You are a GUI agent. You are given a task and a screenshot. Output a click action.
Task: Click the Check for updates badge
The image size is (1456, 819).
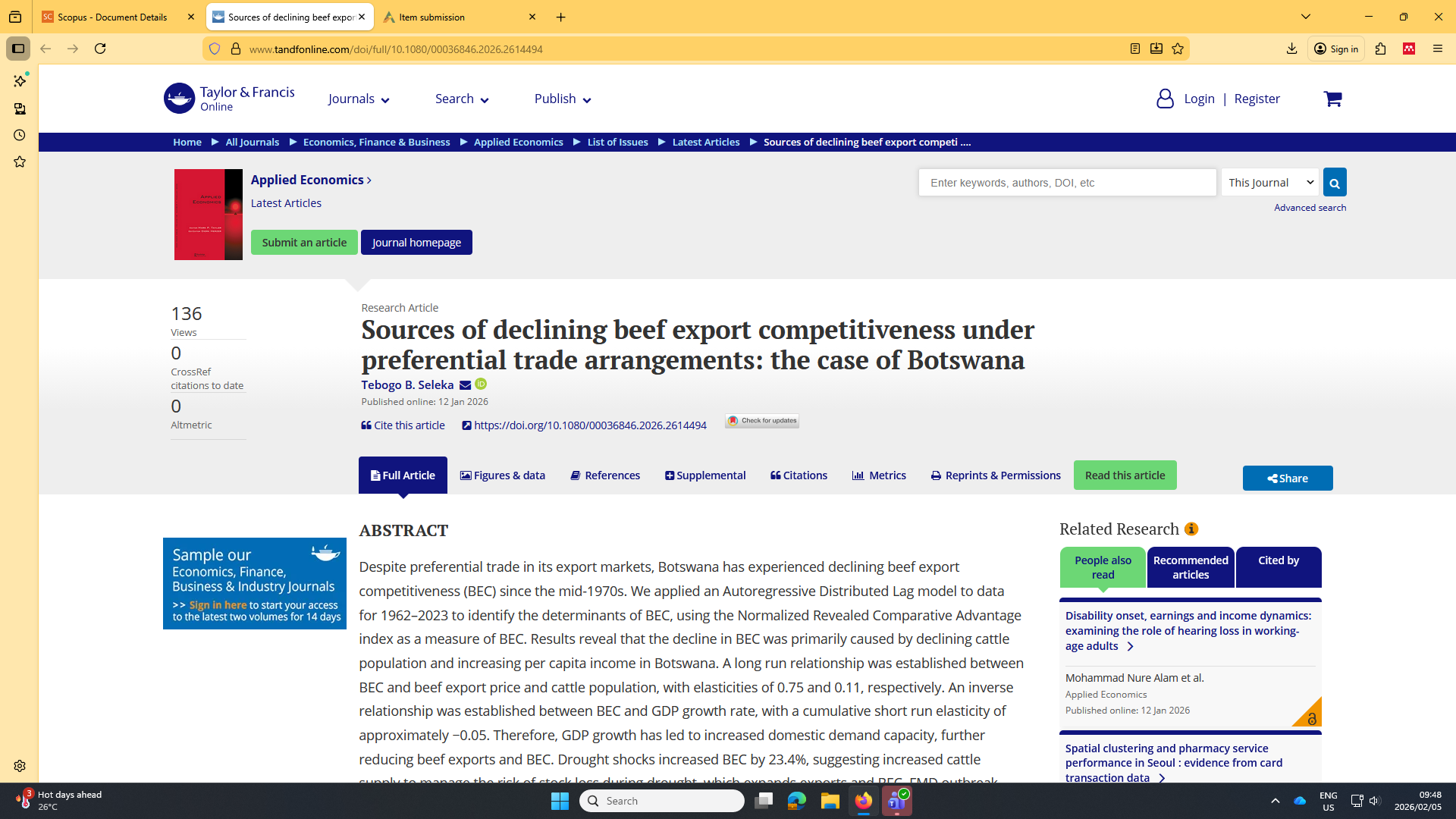point(762,421)
